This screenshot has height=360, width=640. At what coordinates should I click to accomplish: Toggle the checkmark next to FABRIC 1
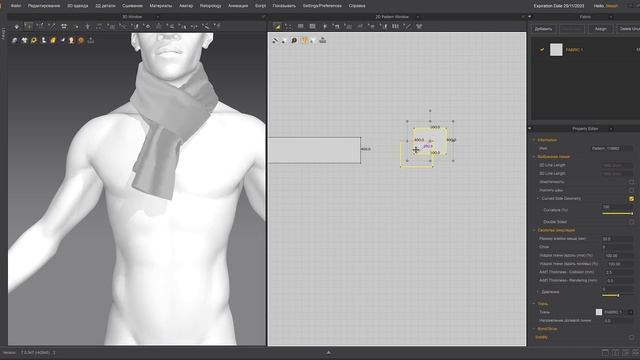[x=542, y=50]
